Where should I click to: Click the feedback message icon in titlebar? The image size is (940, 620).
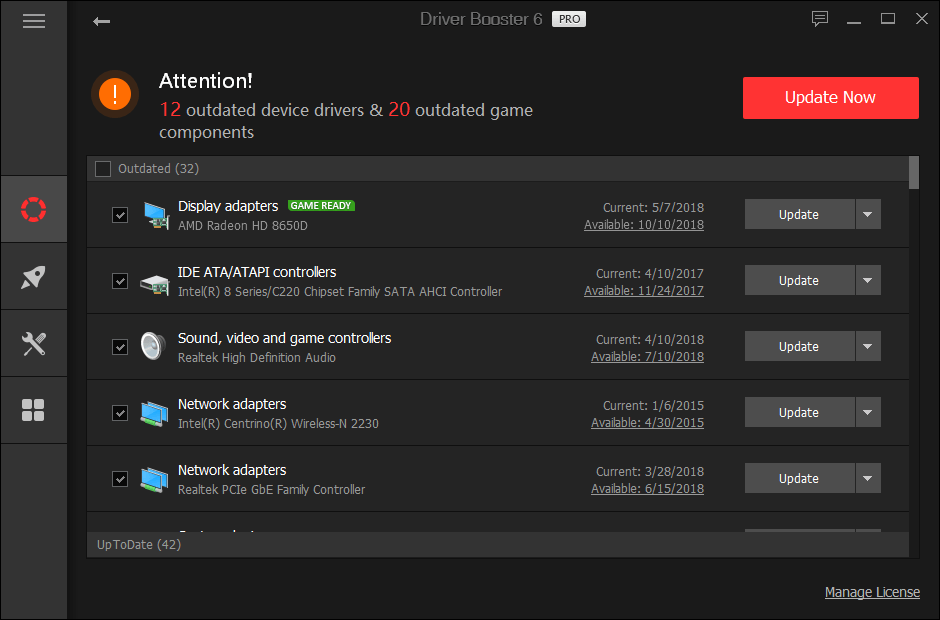click(x=820, y=18)
